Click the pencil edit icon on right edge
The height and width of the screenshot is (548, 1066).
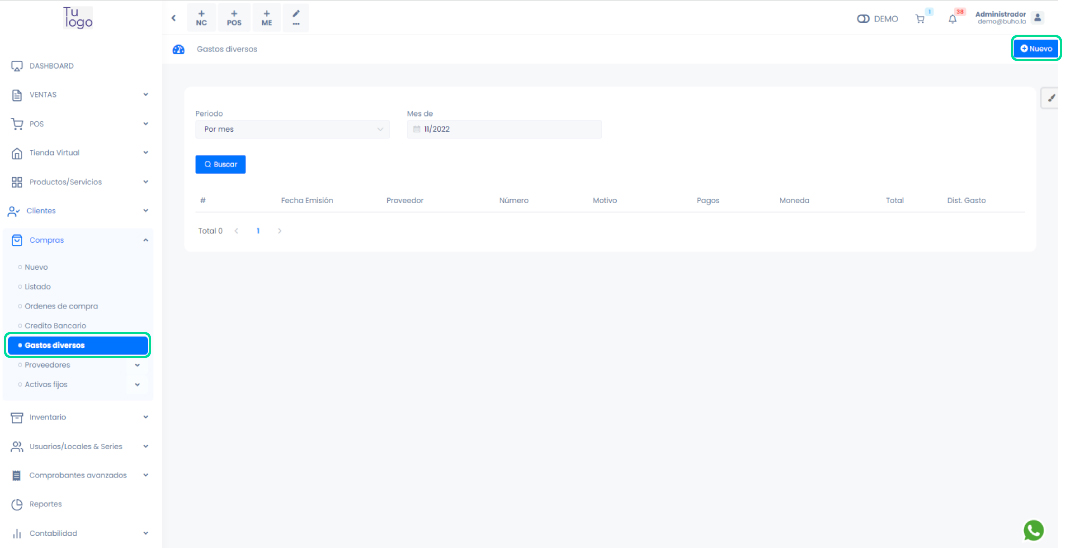click(1051, 98)
